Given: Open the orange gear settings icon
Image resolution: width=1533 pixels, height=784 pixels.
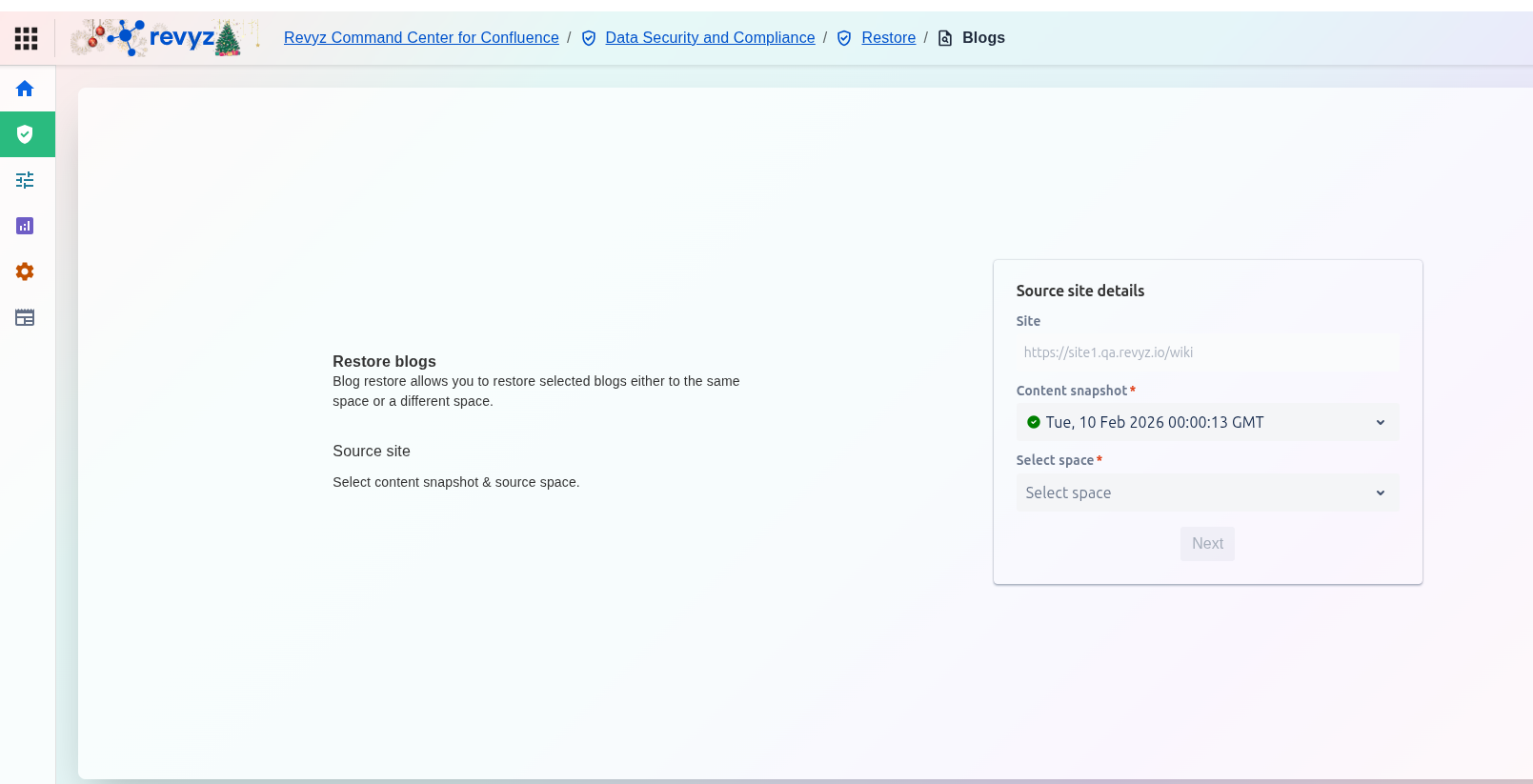Looking at the screenshot, I should [x=26, y=271].
